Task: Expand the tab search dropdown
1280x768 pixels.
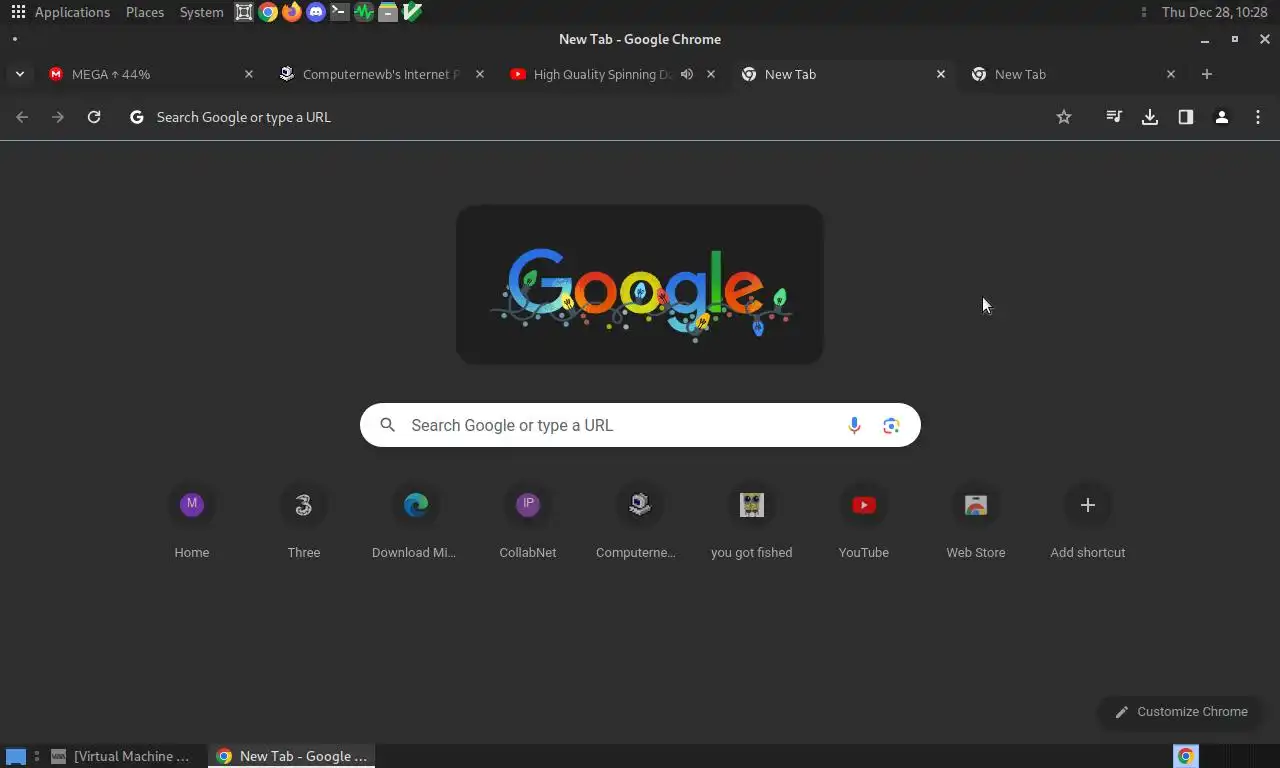Action: 20,74
